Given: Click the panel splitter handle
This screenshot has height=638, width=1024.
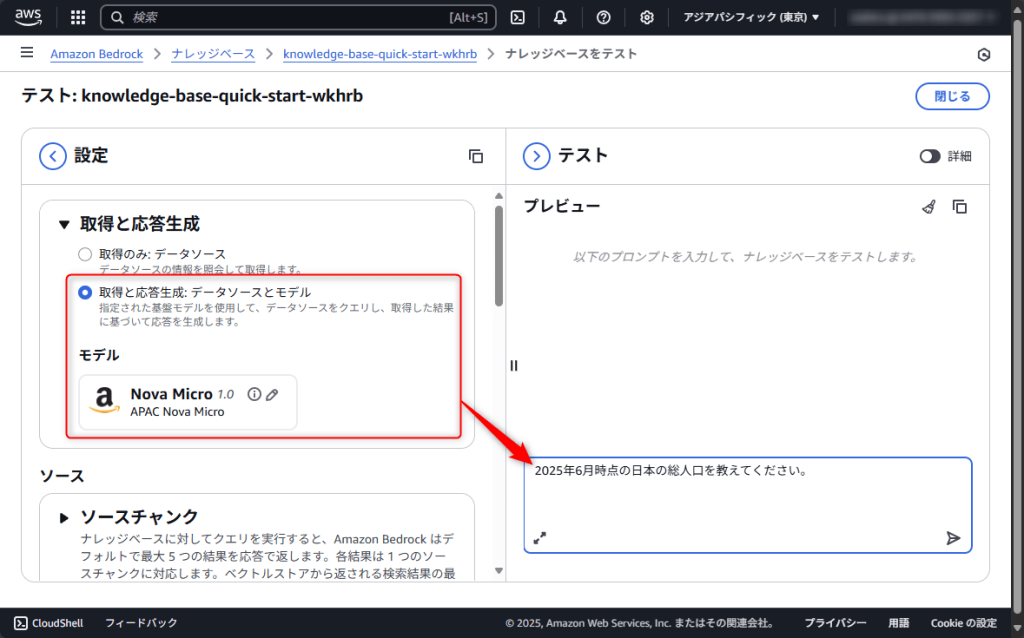Looking at the screenshot, I should [514, 366].
